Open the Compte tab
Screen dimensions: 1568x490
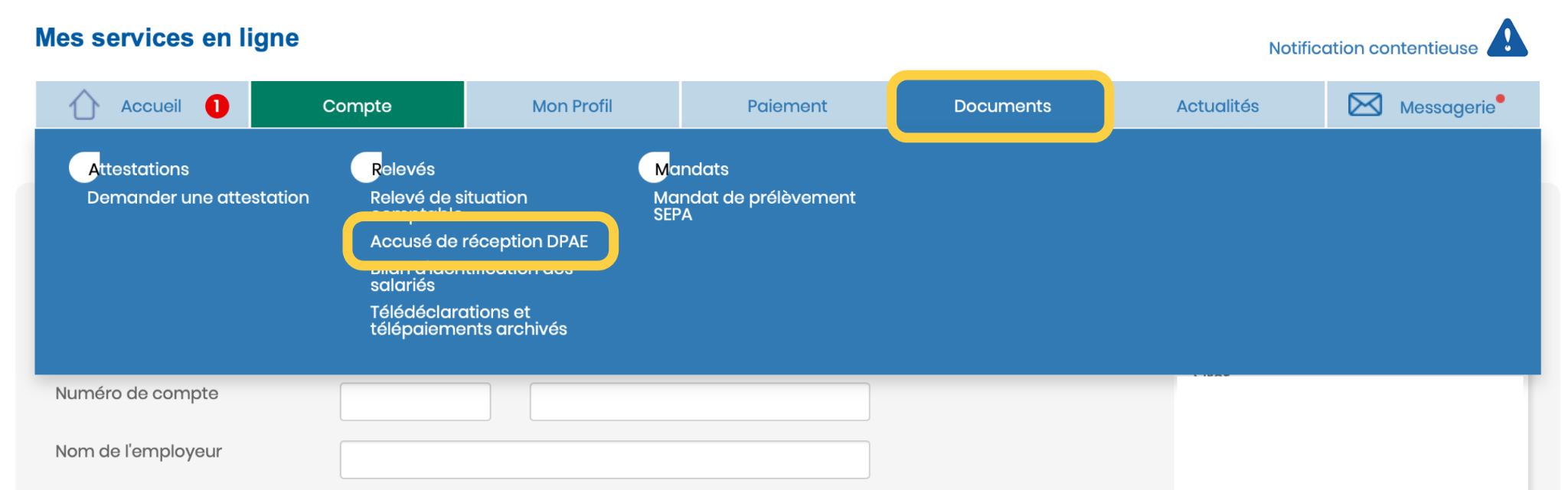point(357,105)
